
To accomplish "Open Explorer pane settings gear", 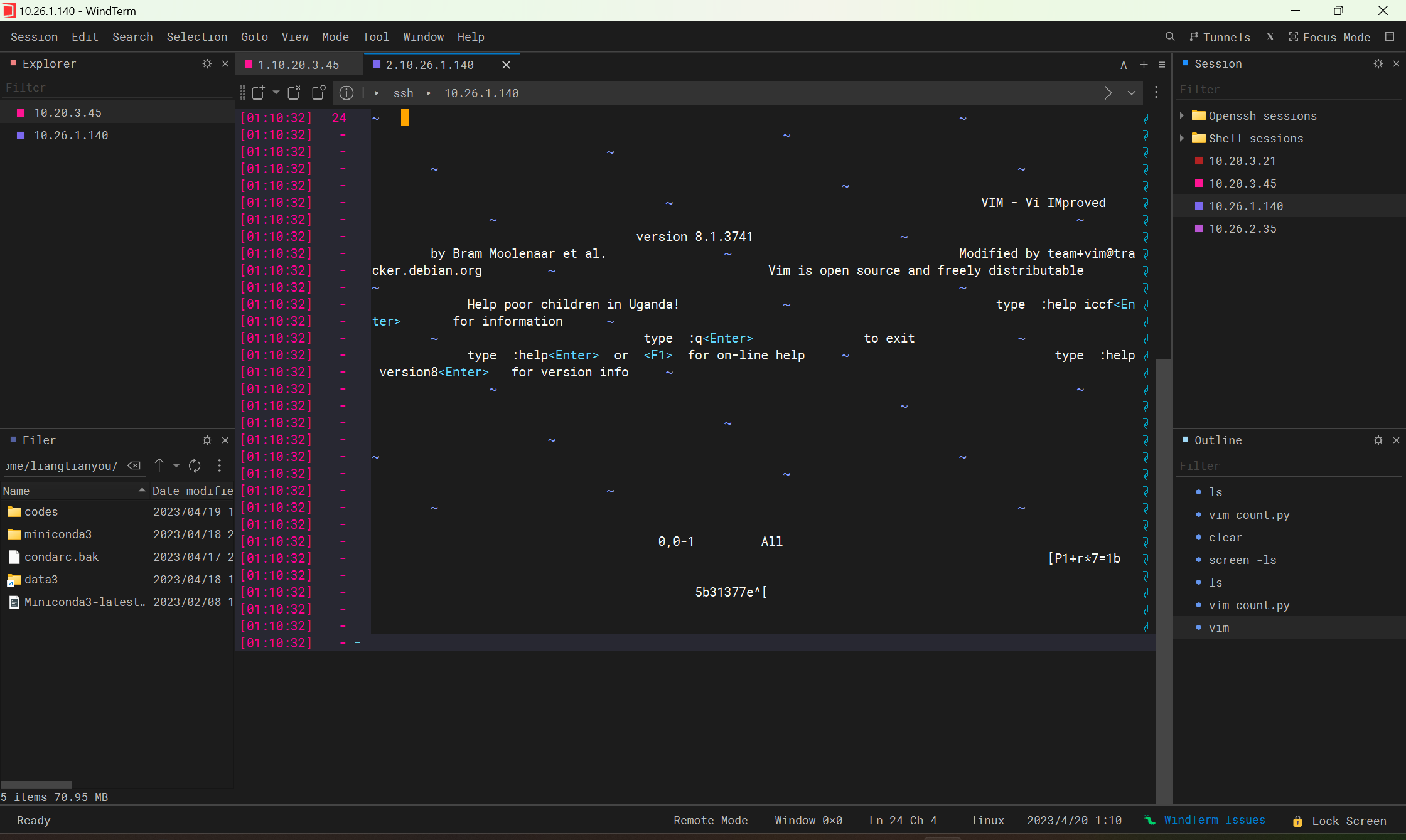I will coord(207,64).
